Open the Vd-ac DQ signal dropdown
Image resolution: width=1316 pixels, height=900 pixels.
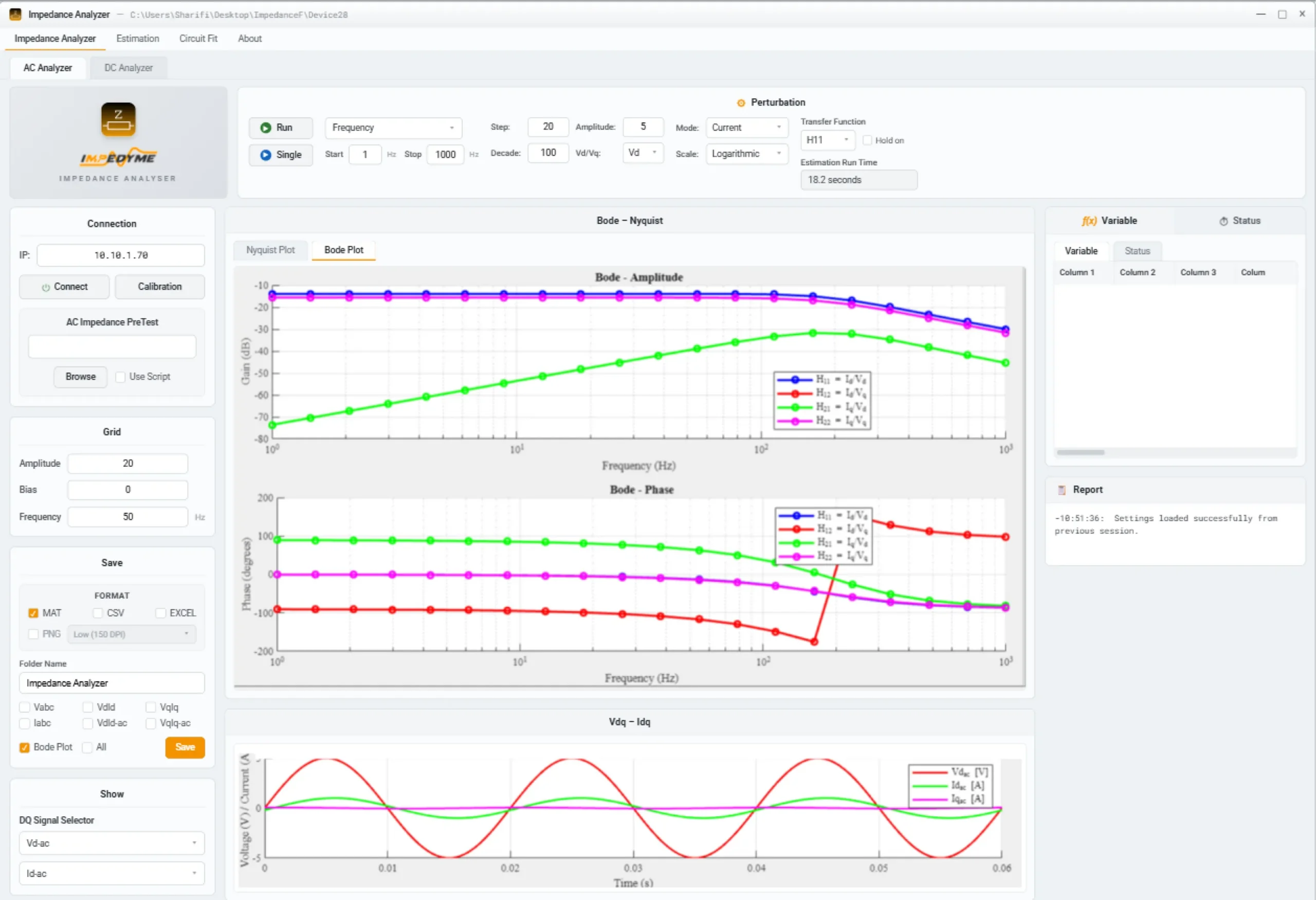coord(112,843)
